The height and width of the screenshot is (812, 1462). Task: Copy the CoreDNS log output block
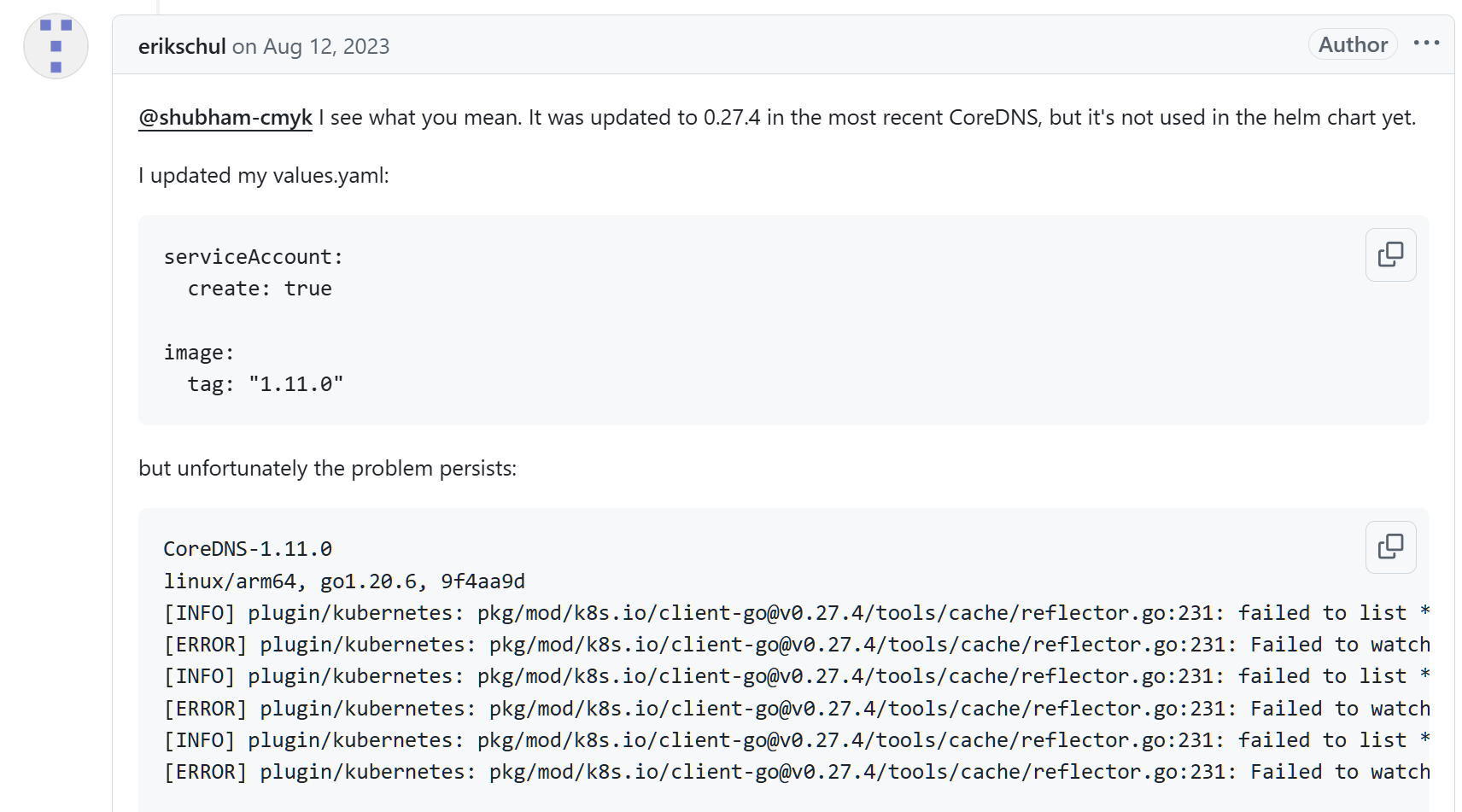pyautogui.click(x=1390, y=547)
